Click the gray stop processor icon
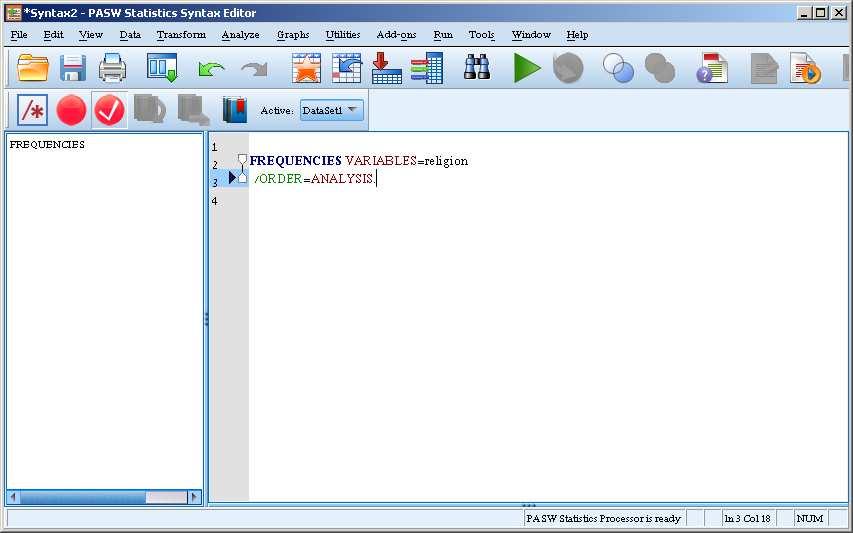Screen dimensions: 853x533 [568, 68]
